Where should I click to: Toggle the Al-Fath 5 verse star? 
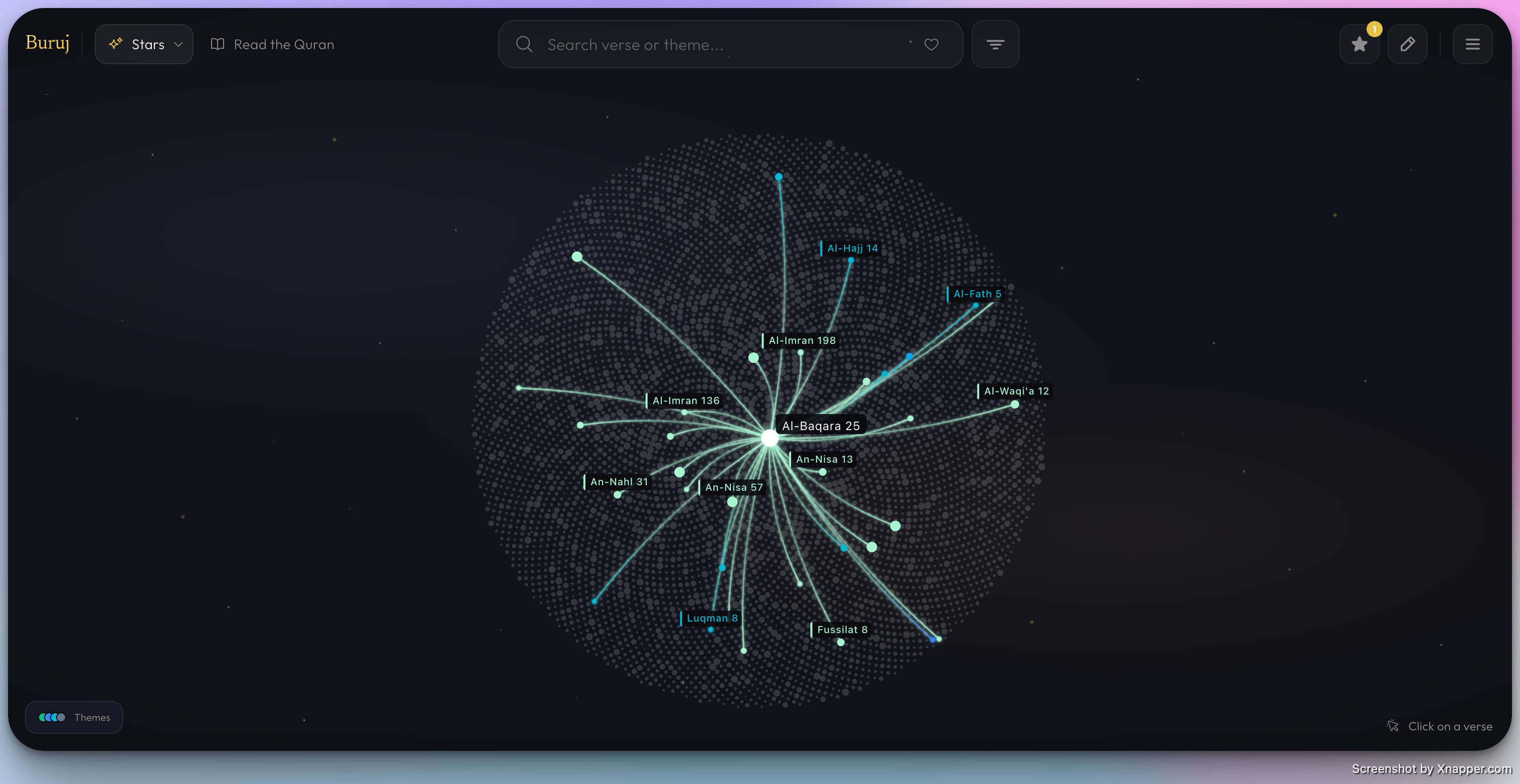pyautogui.click(x=977, y=293)
